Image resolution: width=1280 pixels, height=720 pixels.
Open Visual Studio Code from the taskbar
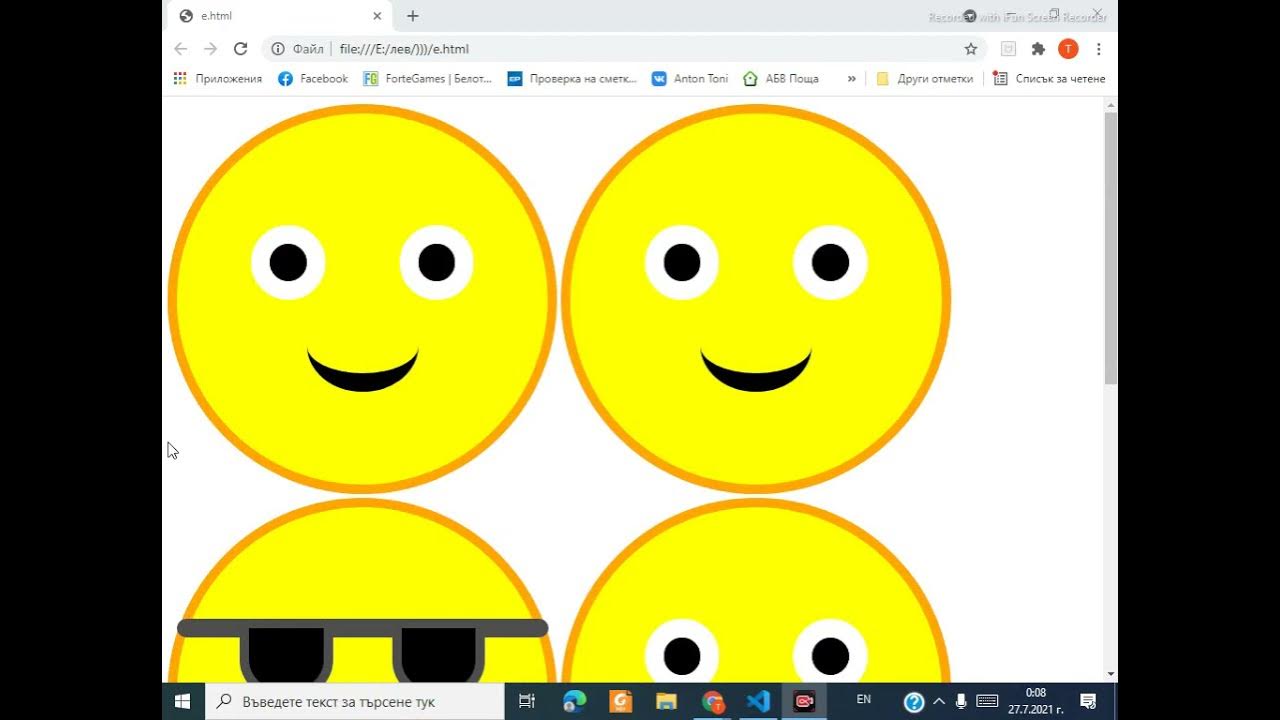pyautogui.click(x=758, y=701)
